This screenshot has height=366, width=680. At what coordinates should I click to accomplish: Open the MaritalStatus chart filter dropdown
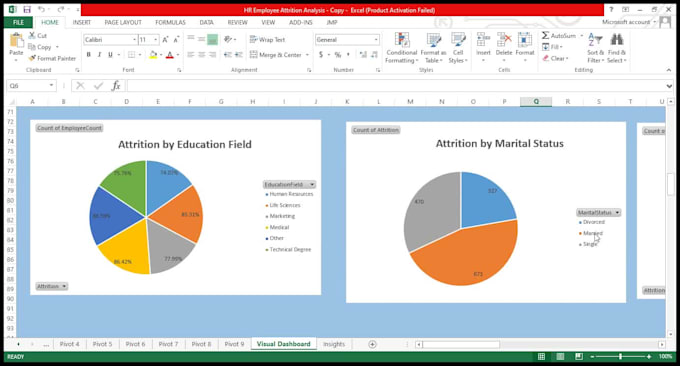pos(617,212)
